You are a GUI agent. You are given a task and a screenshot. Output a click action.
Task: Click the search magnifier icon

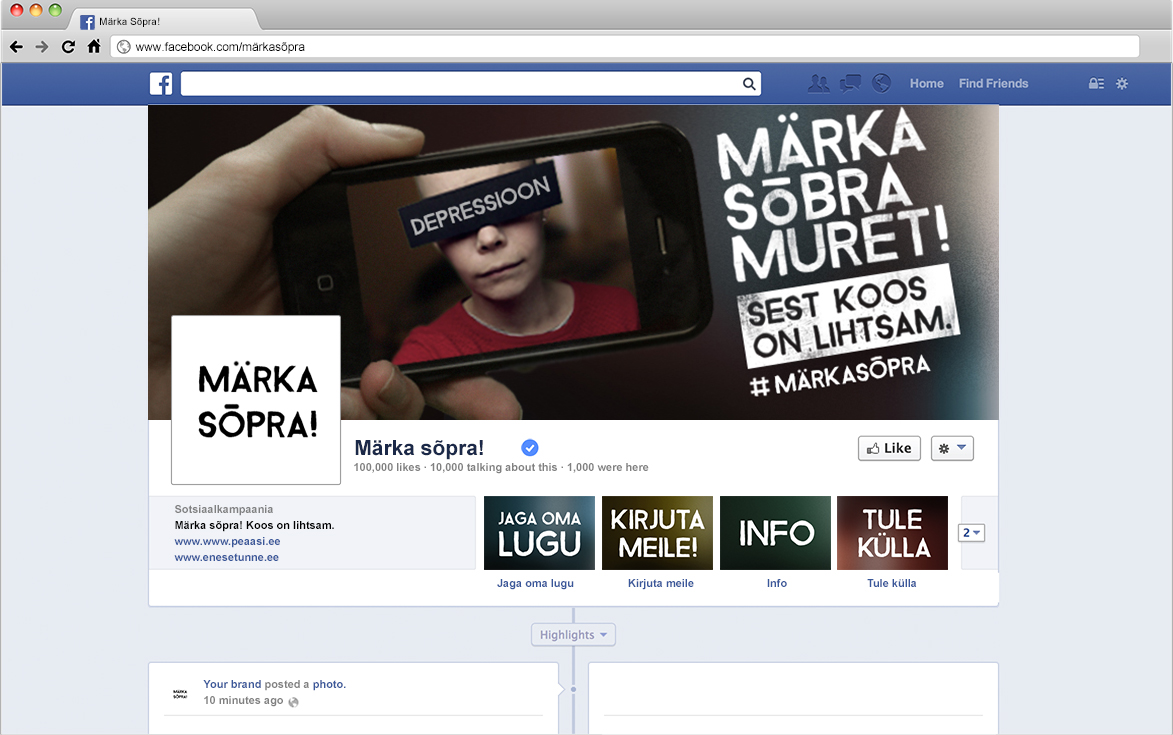point(749,84)
